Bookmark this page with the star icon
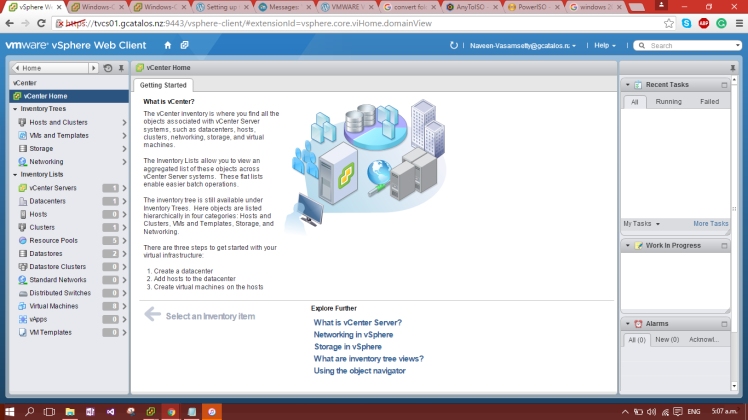This screenshot has width=748, height=420. point(669,23)
